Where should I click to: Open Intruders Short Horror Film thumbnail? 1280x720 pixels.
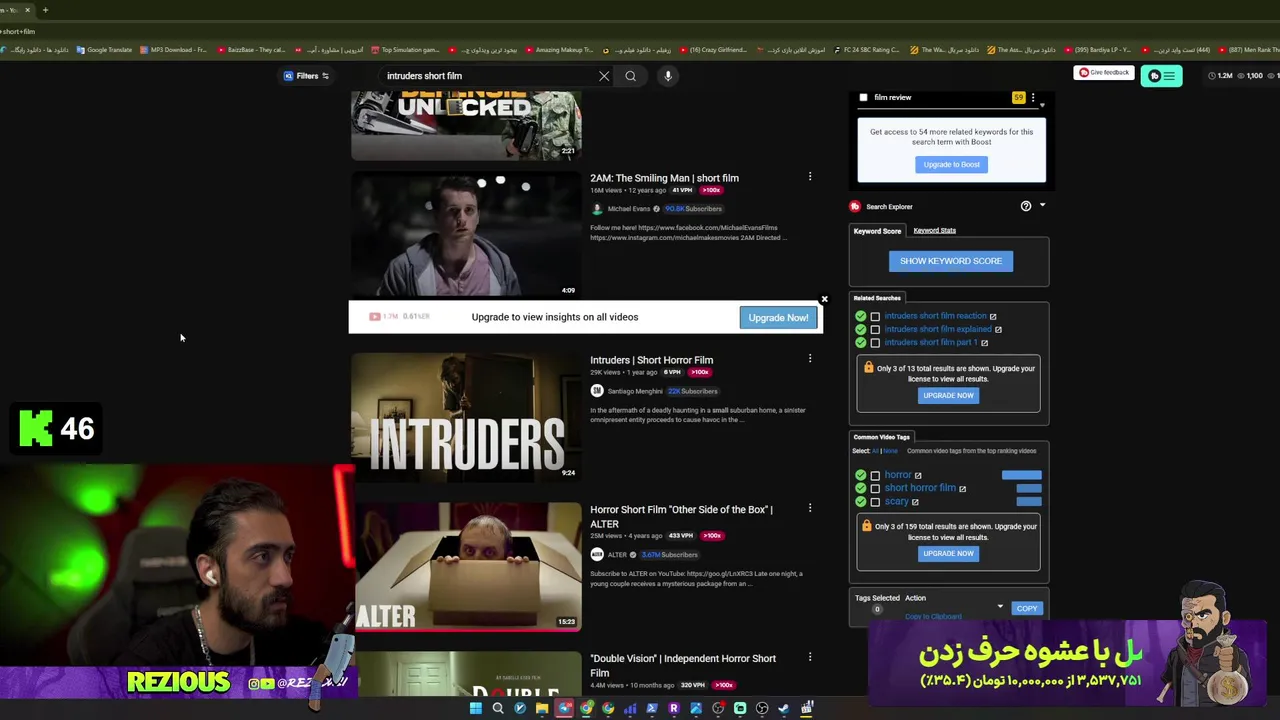[x=465, y=416]
